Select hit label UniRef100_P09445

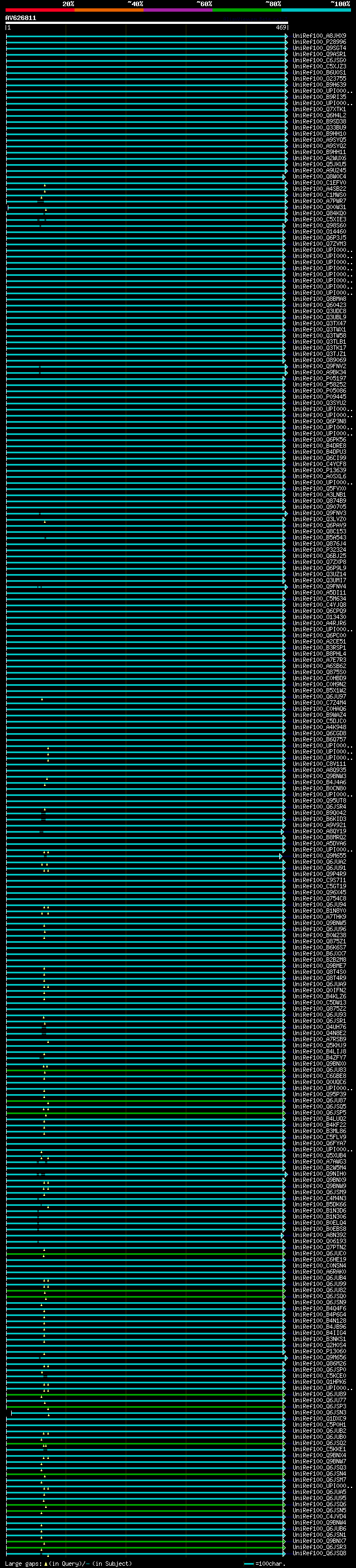pos(319,397)
